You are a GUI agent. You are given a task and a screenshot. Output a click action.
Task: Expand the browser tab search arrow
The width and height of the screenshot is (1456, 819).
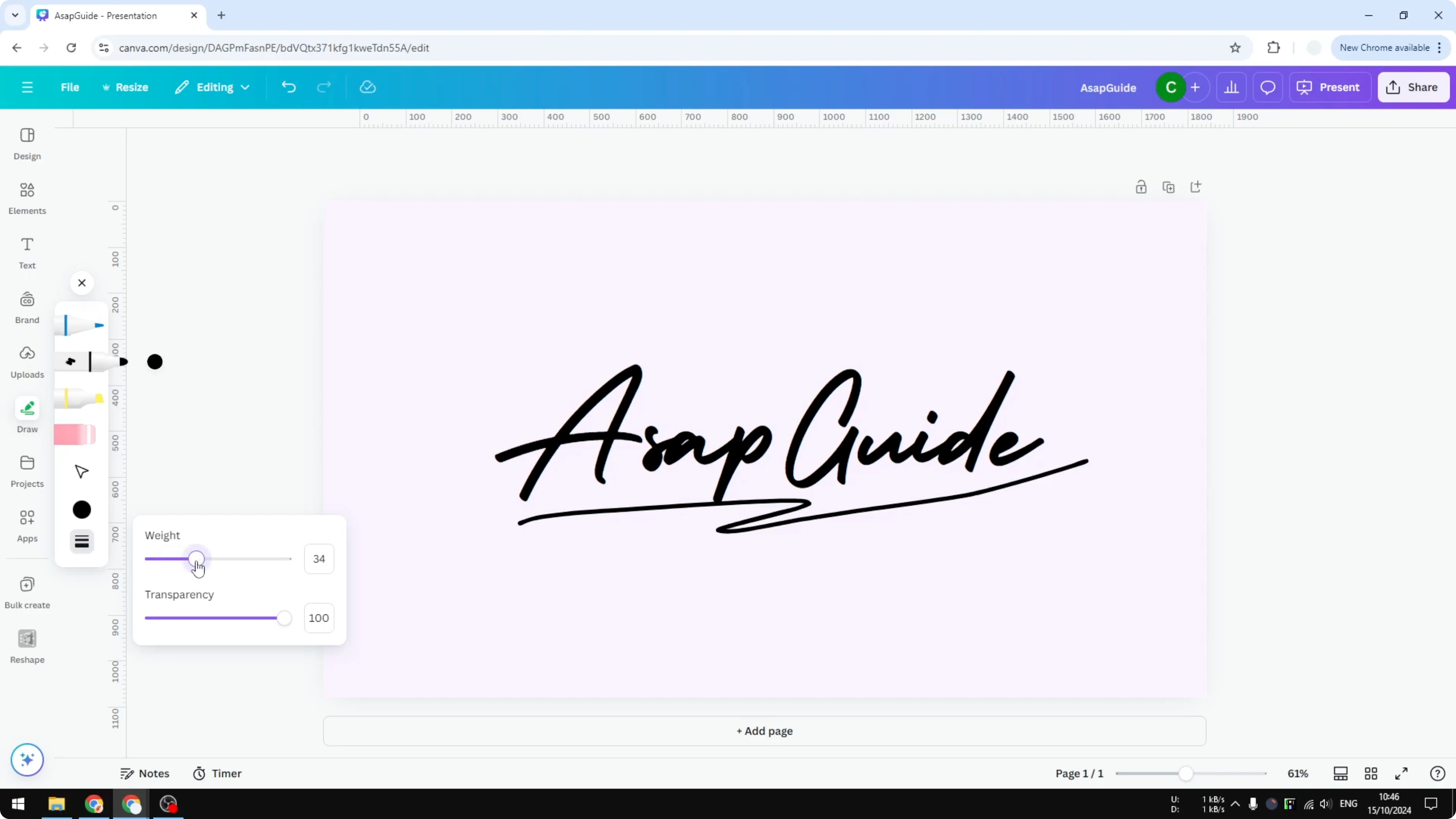(15, 15)
